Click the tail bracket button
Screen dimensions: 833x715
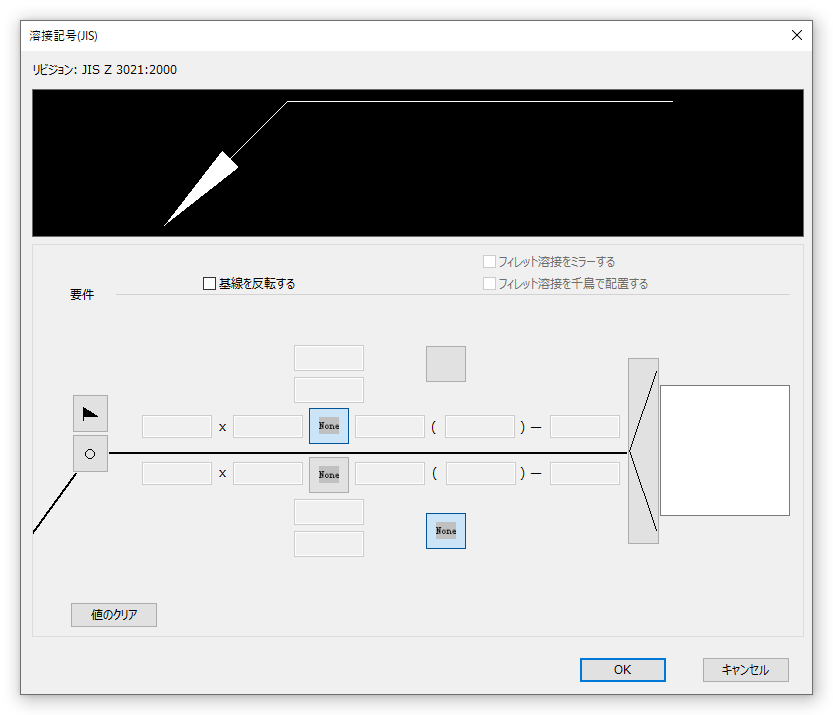coord(643,451)
